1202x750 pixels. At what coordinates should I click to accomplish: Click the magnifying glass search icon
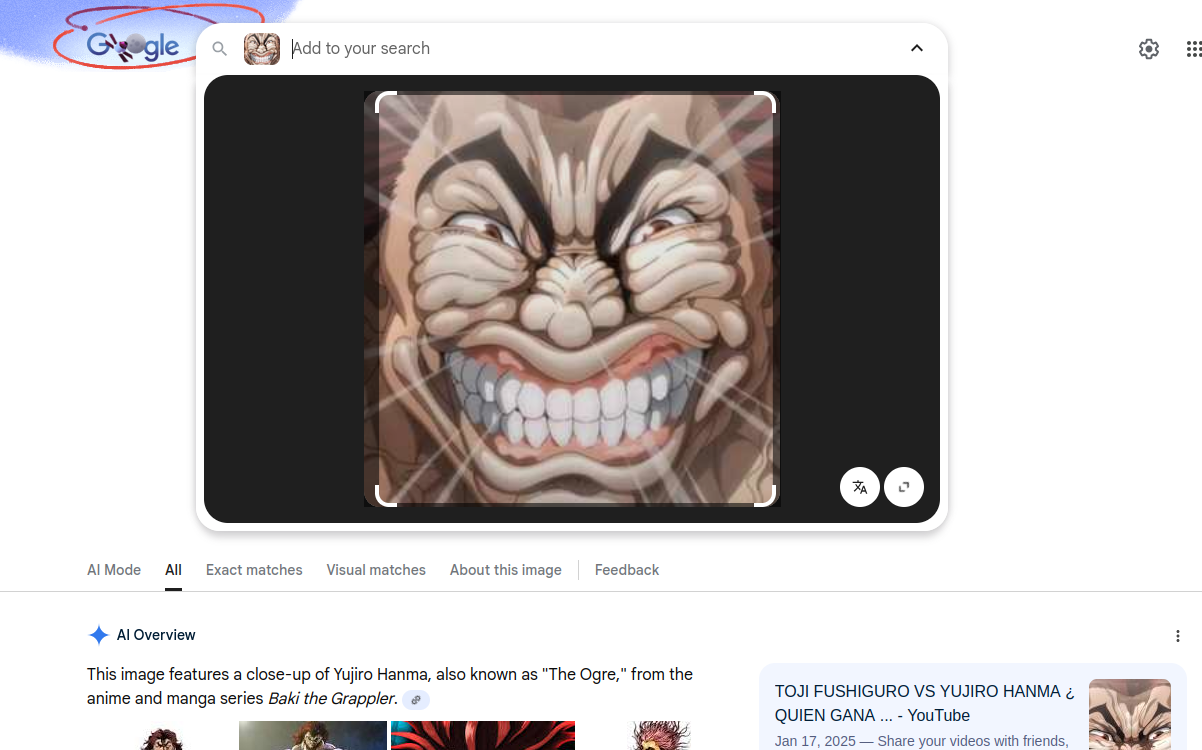[x=220, y=48]
